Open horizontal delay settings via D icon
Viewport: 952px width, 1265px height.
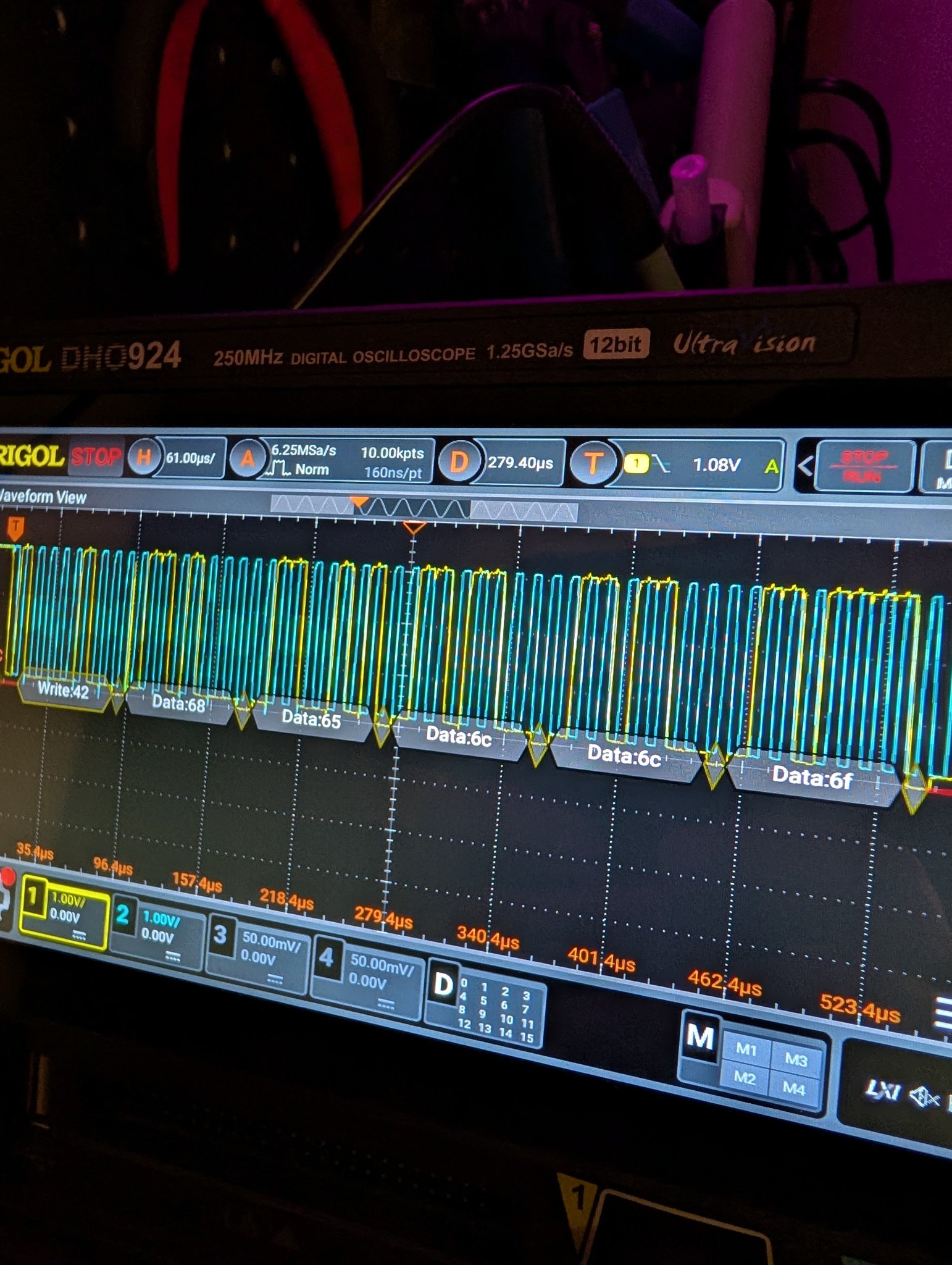pyautogui.click(x=459, y=461)
